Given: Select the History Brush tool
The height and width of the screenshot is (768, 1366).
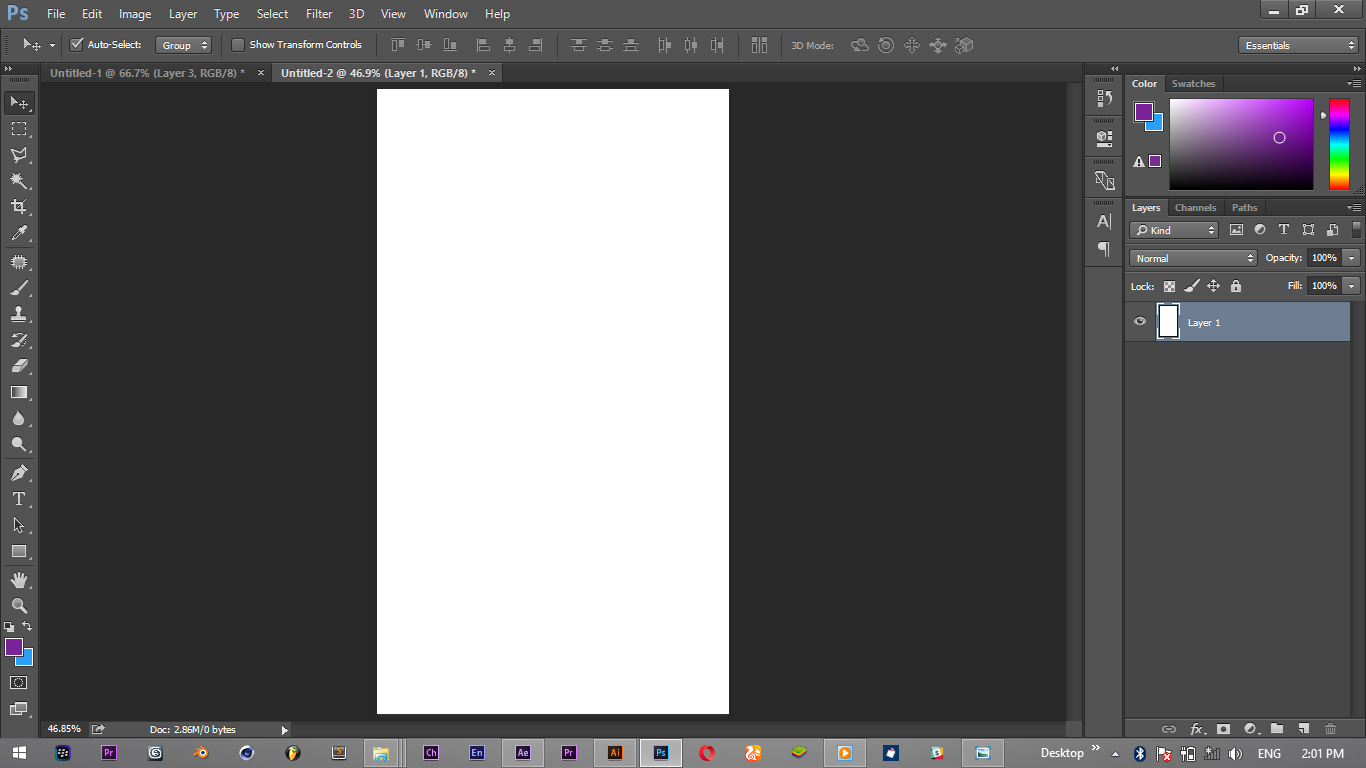Looking at the screenshot, I should [x=19, y=340].
